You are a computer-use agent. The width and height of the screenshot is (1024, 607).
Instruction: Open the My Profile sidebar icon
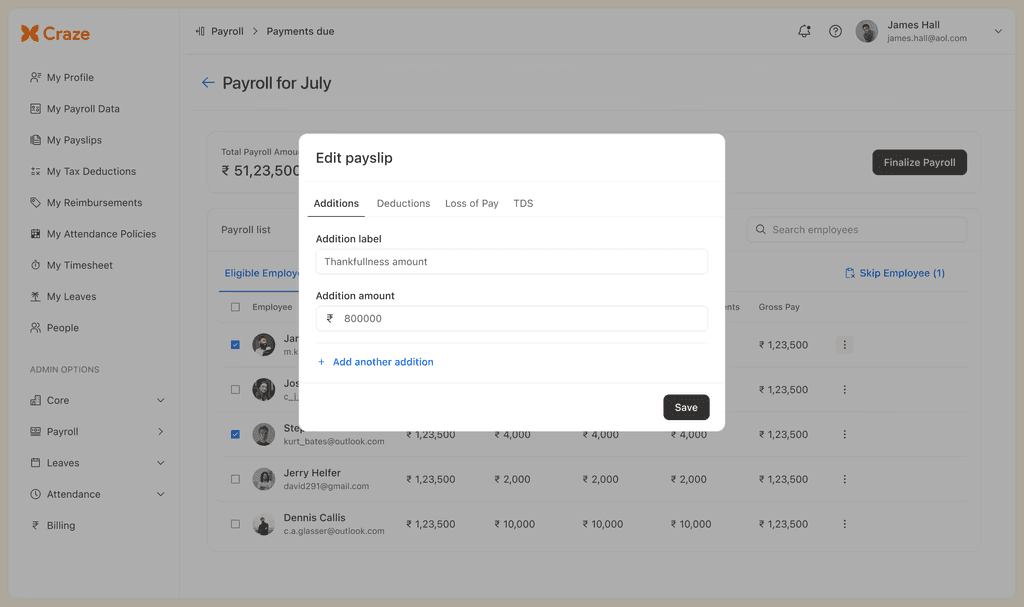34,77
